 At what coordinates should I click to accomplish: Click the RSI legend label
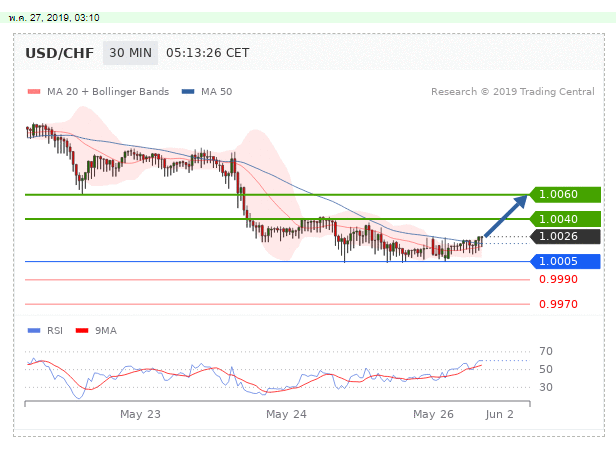[x=55, y=330]
